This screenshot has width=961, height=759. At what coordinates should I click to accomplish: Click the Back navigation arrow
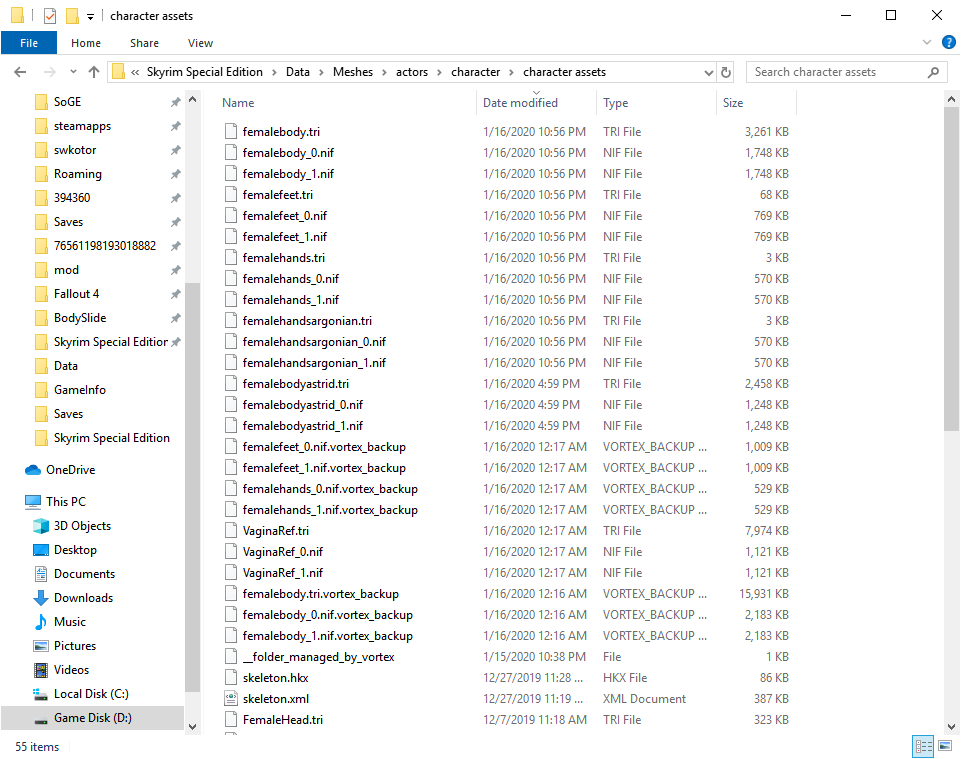pyautogui.click(x=20, y=72)
